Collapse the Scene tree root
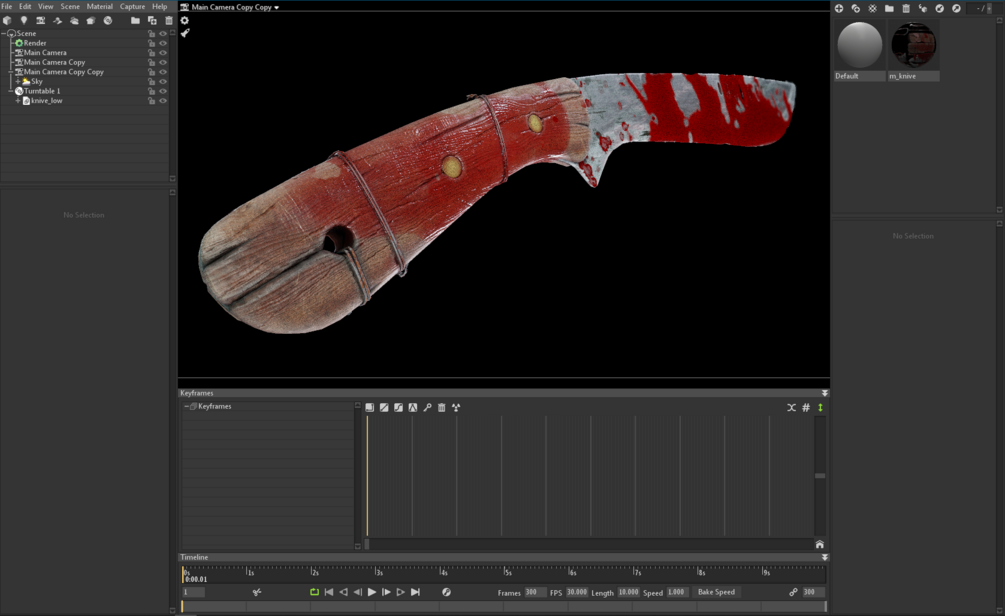 click(3, 33)
